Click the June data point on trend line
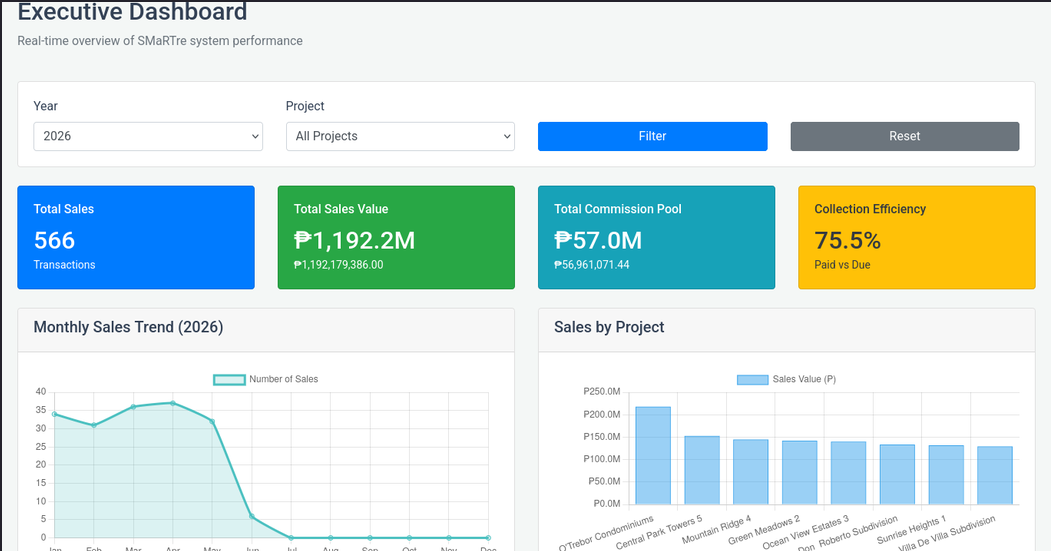 click(x=251, y=516)
